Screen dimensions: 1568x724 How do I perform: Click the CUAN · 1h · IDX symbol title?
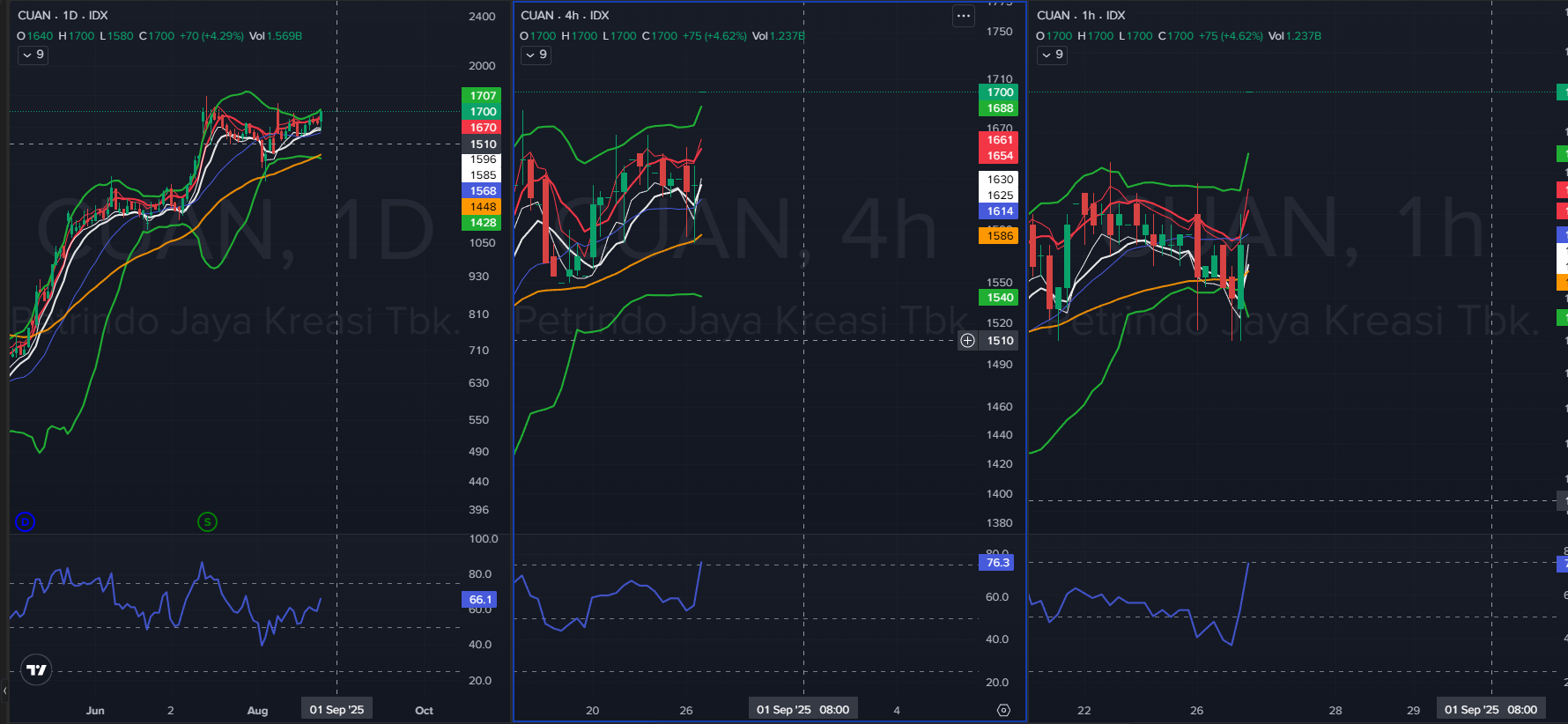[1081, 15]
